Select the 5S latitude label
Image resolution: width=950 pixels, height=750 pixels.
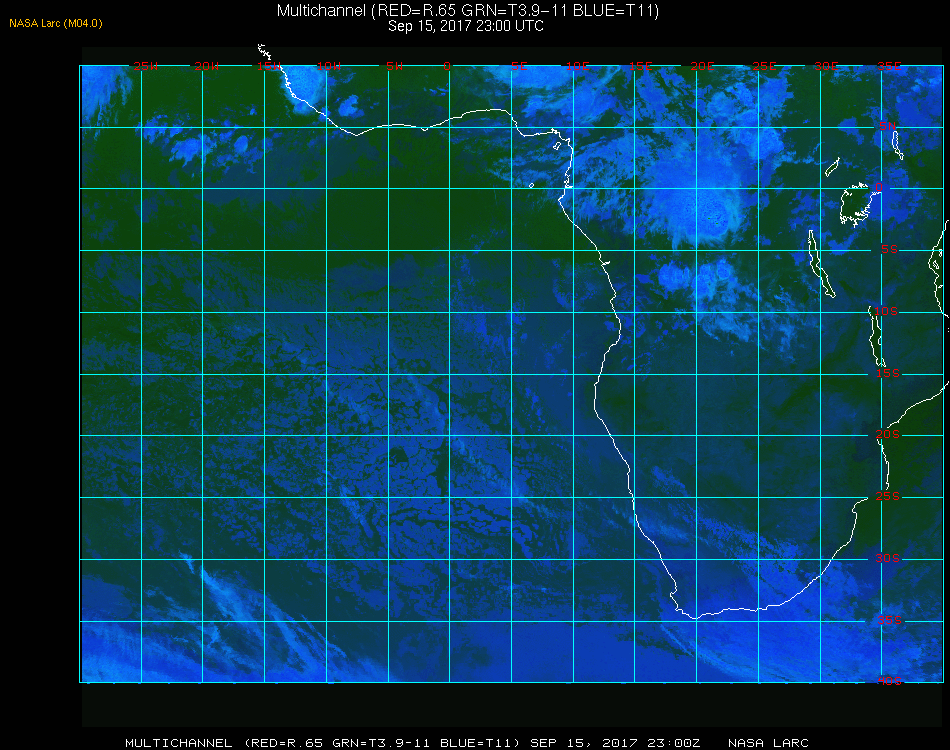[x=889, y=249]
